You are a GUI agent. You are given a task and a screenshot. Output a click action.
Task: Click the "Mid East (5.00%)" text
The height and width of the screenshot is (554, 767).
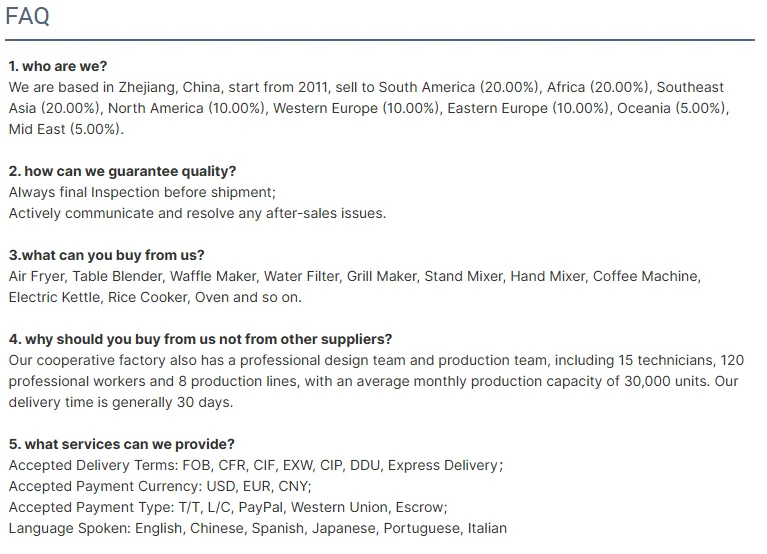point(66,129)
